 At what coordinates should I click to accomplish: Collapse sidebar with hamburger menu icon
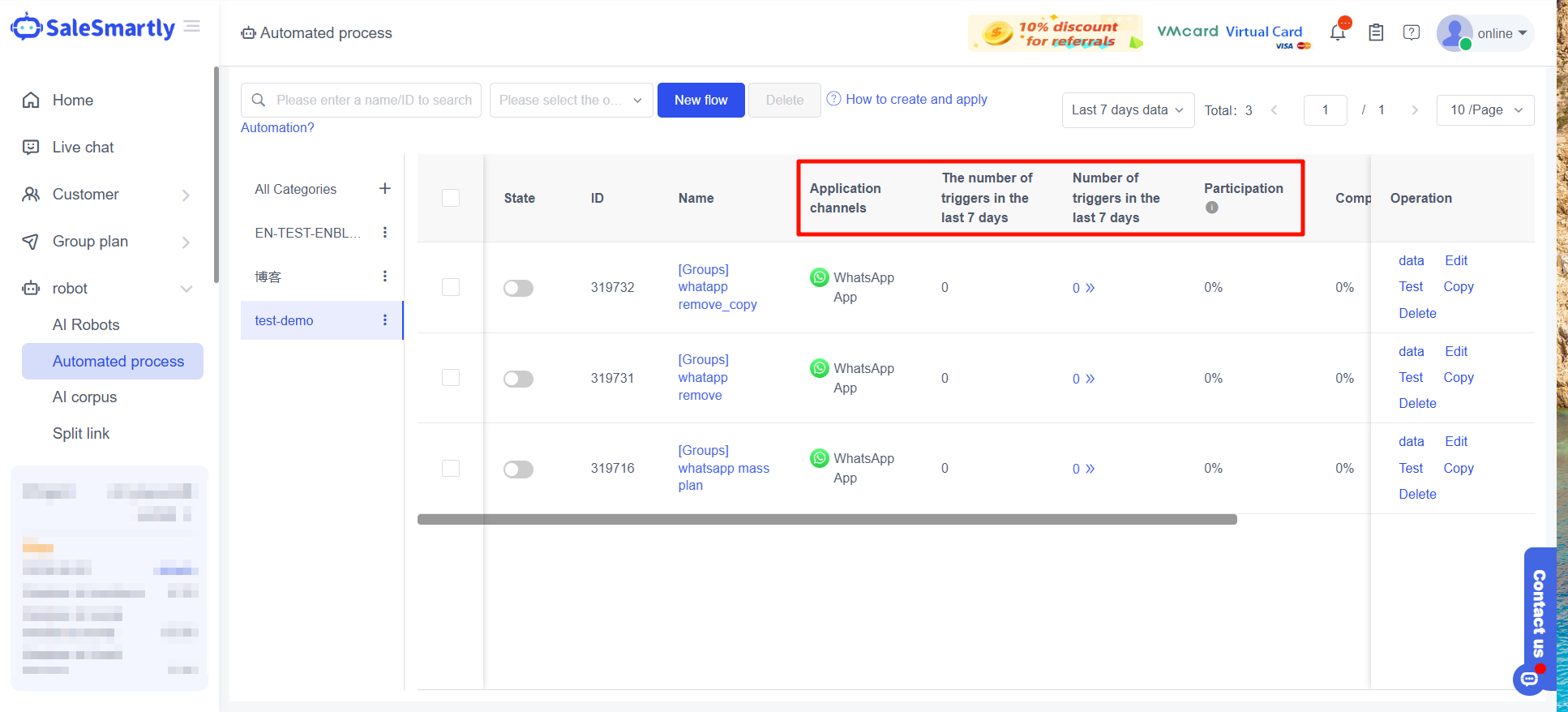tap(192, 27)
